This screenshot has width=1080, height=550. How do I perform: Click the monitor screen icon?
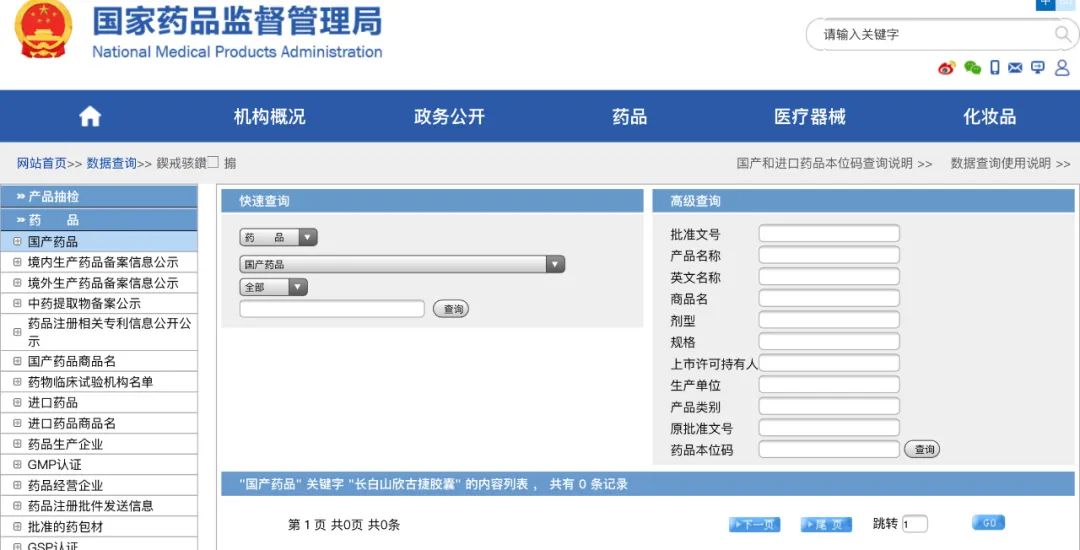tap(1038, 68)
